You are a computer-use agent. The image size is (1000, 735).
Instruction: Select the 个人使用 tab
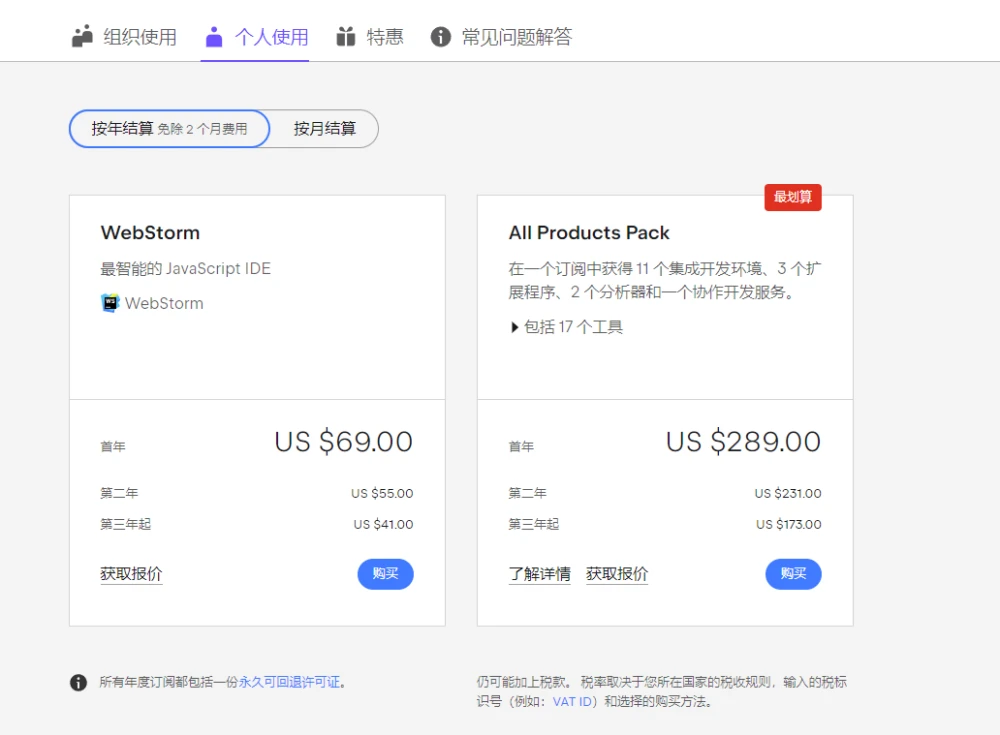[256, 36]
